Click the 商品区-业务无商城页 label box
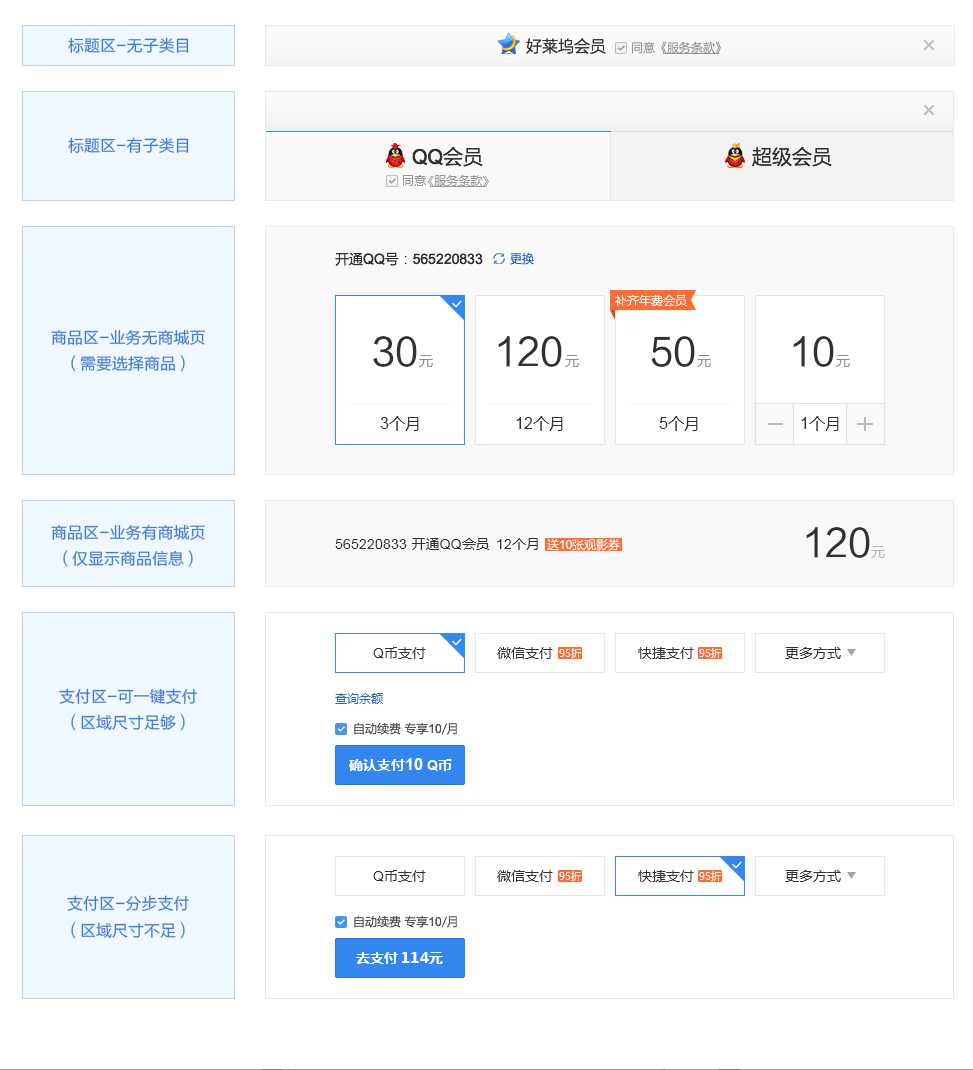This screenshot has height=1070, width=973. [x=128, y=351]
